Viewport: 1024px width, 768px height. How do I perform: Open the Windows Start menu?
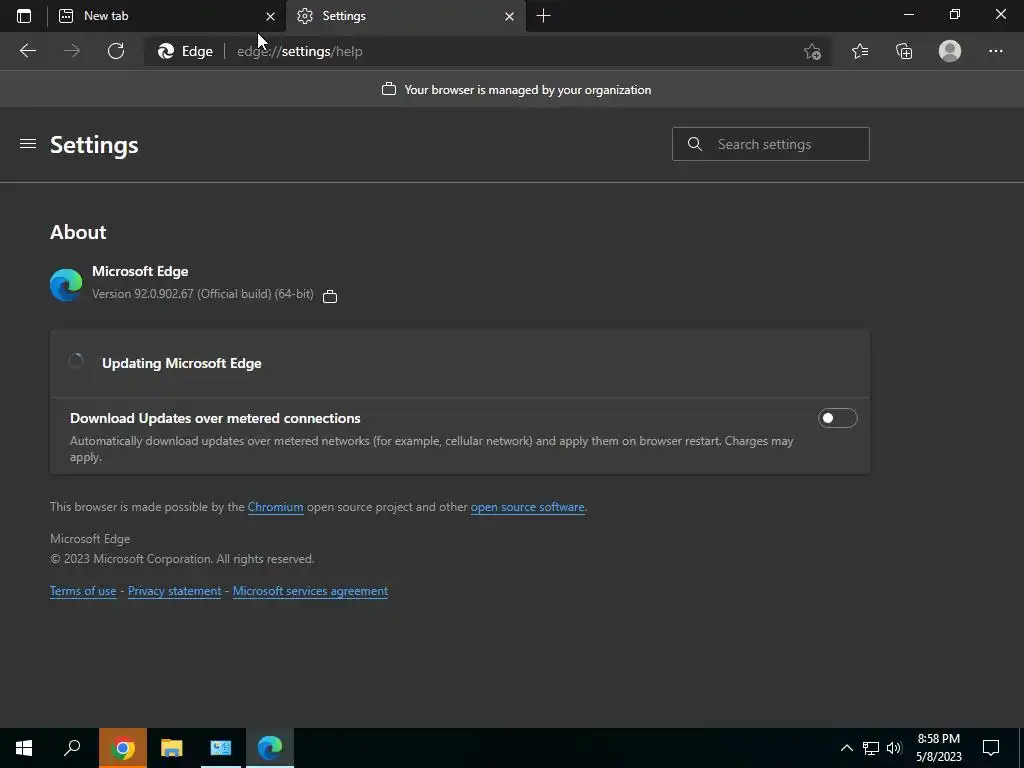(24, 748)
